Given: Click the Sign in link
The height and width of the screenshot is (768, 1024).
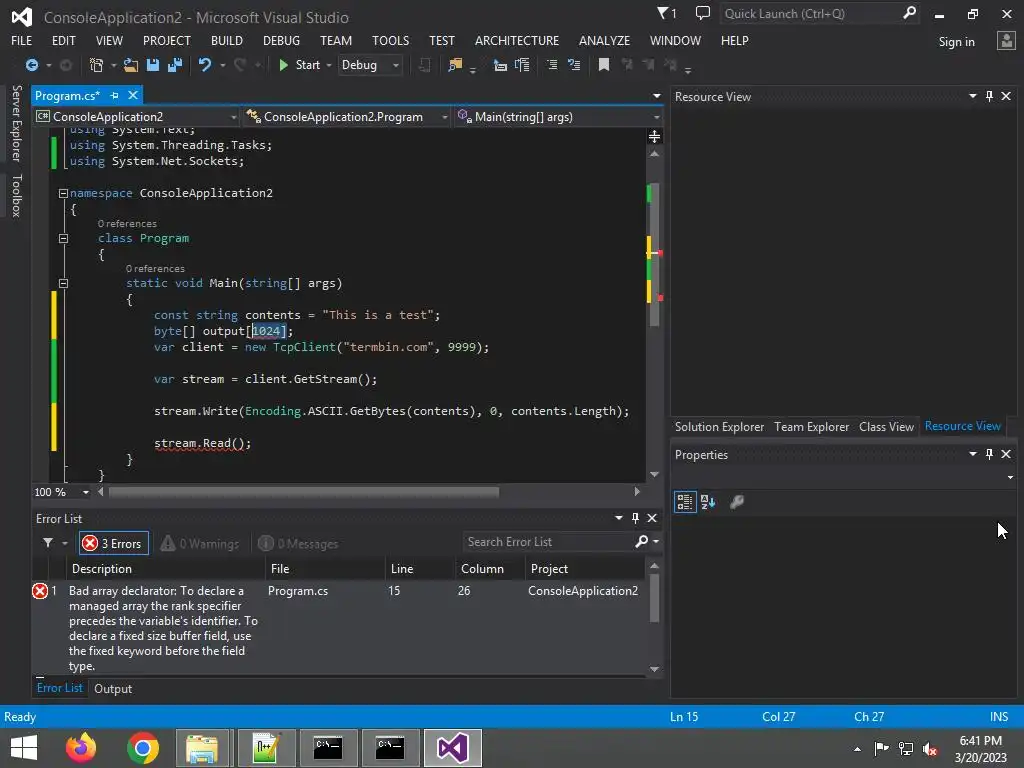Looking at the screenshot, I should (956, 42).
